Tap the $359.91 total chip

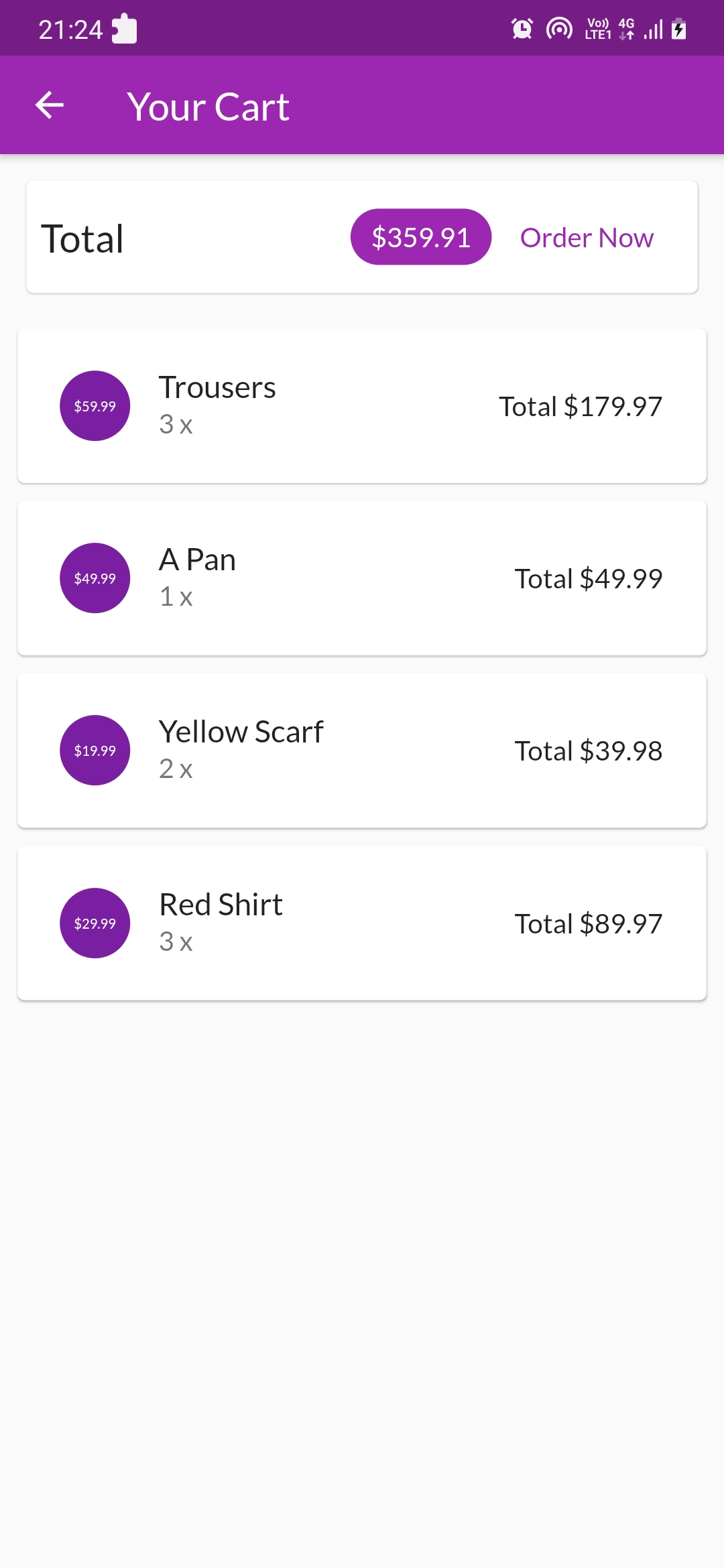point(421,237)
